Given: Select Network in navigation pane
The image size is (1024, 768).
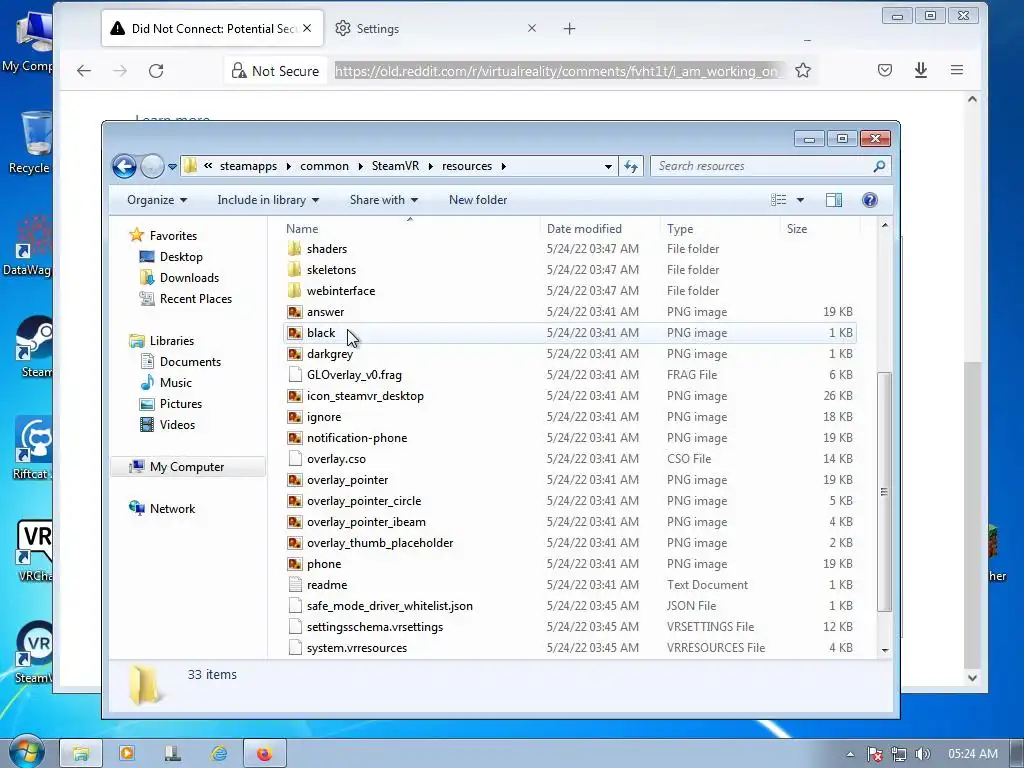Looking at the screenshot, I should [x=172, y=509].
